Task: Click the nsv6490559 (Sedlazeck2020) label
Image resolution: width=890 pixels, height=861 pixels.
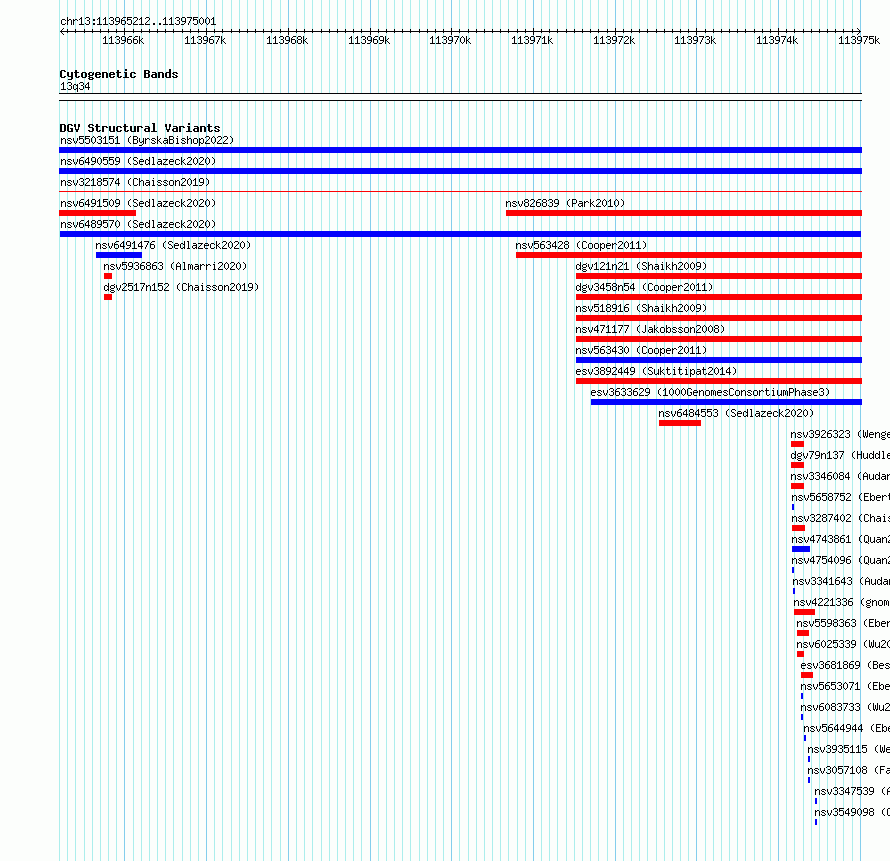Action: coord(138,161)
